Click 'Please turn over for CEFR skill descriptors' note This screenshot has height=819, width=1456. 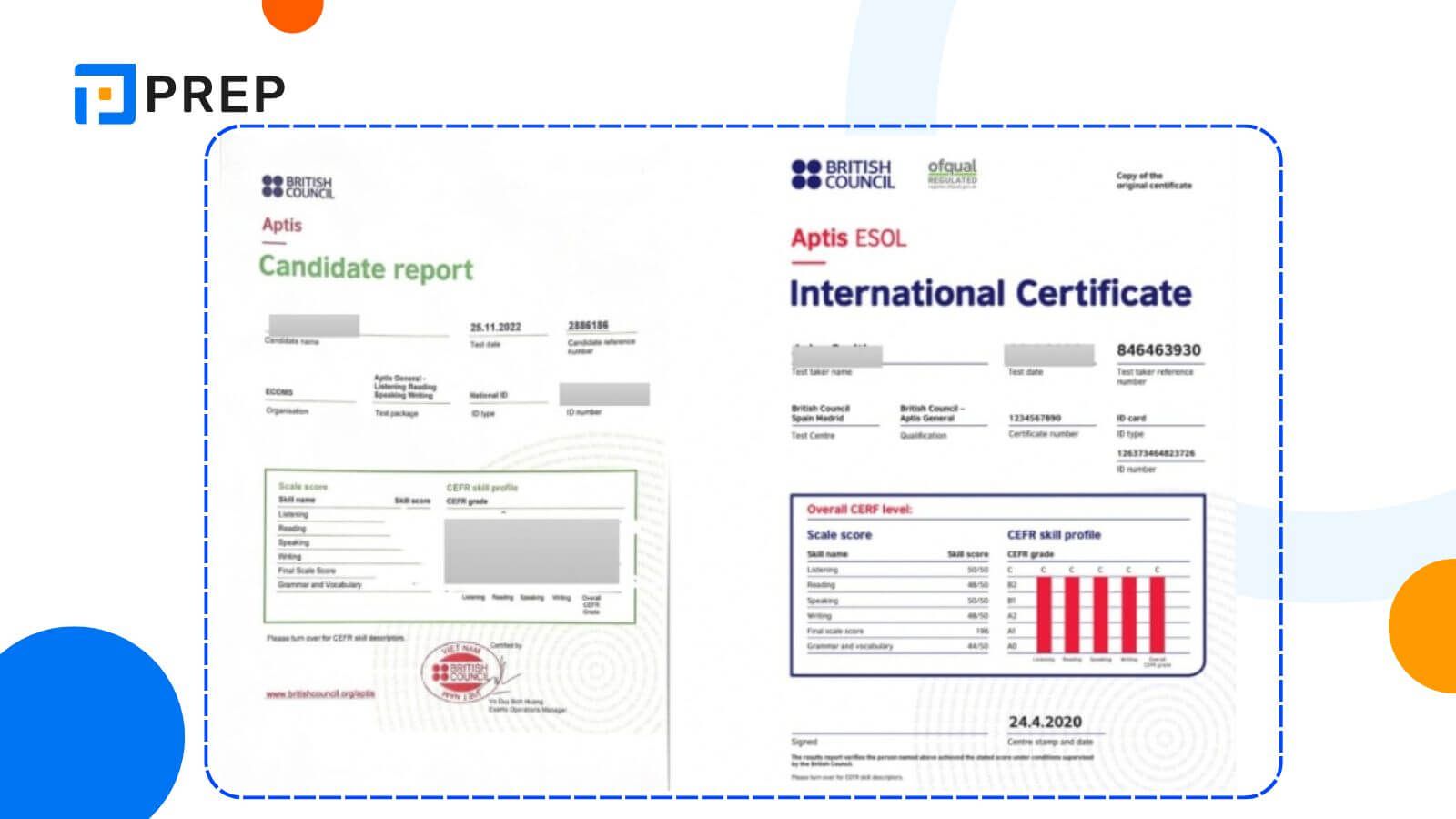click(x=336, y=638)
